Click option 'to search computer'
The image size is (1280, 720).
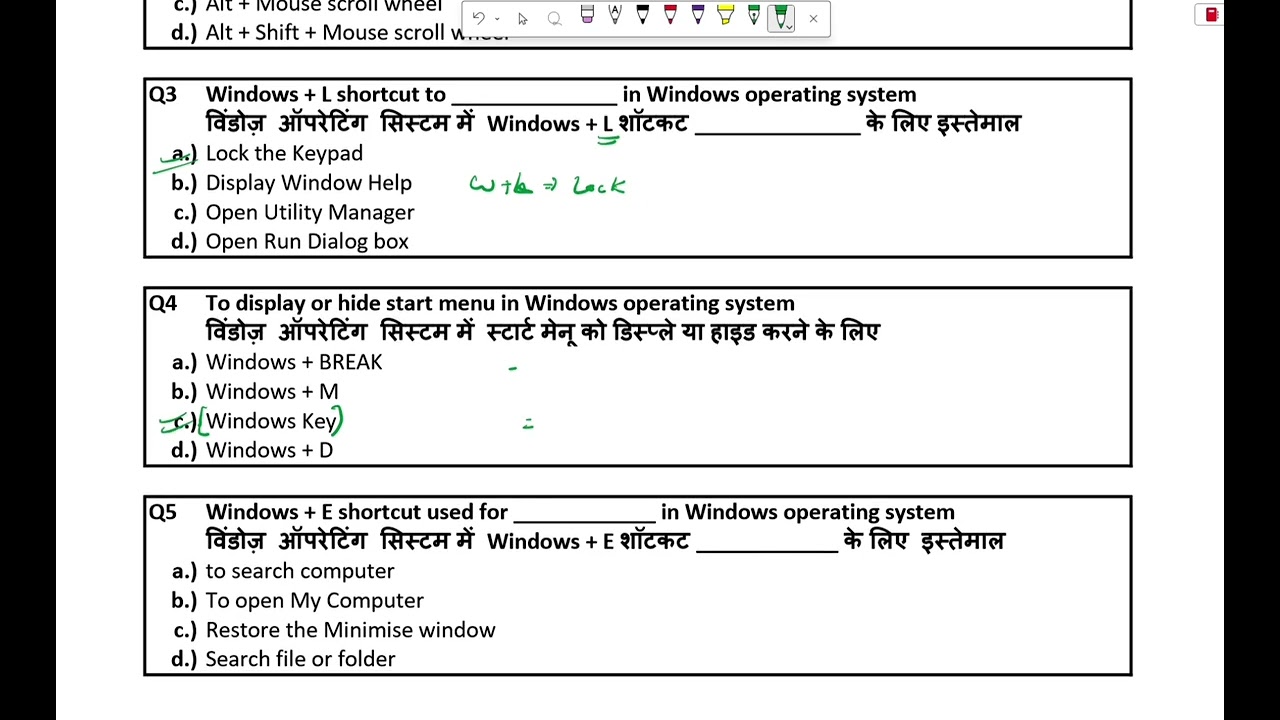(299, 571)
